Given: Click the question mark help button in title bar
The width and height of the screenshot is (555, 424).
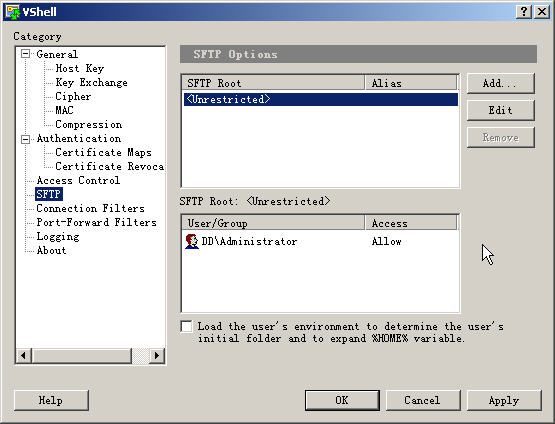Looking at the screenshot, I should pyautogui.click(x=524, y=12).
